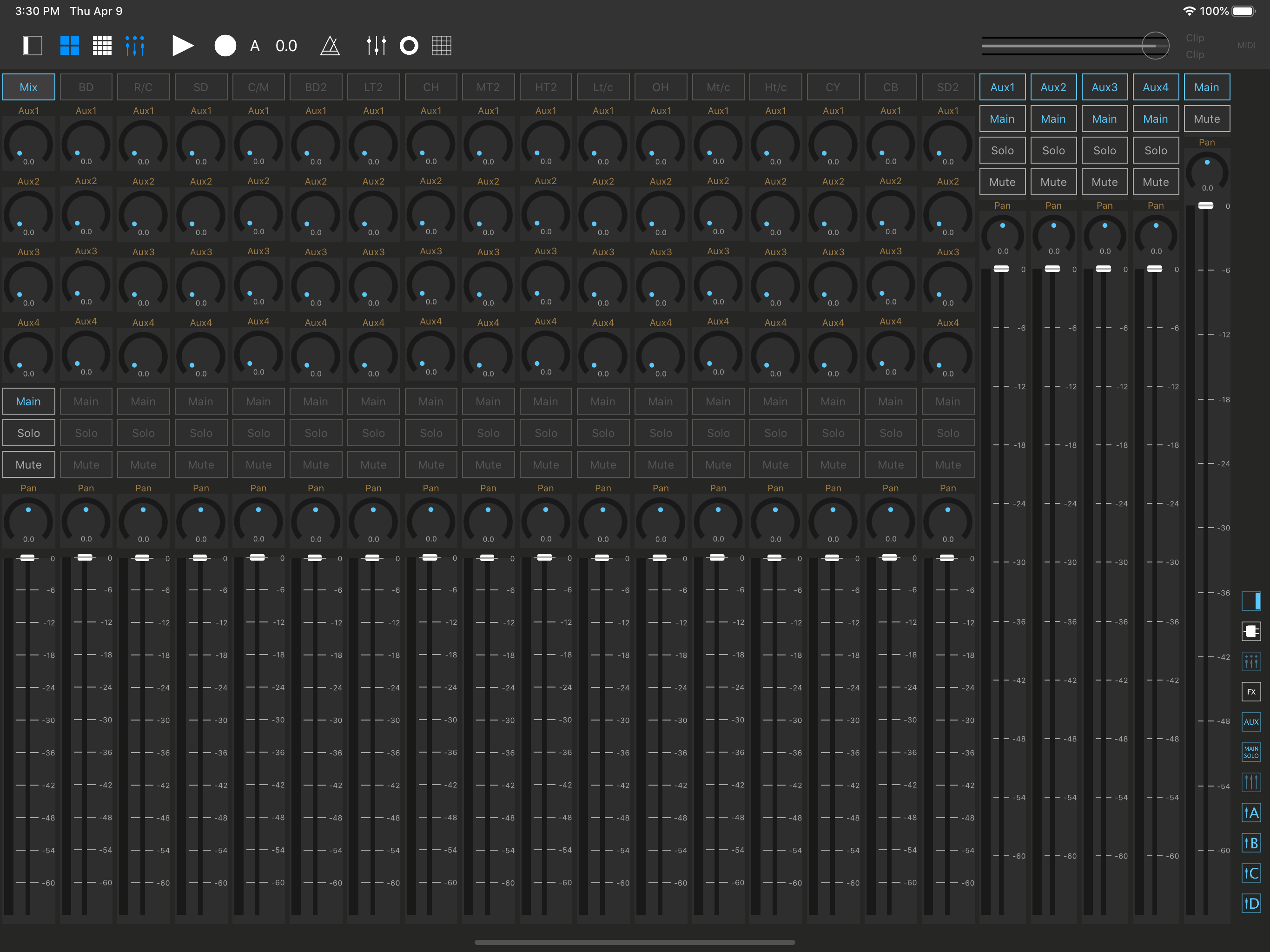Screen dimensions: 1270x952
Task: Click the SD2 channel fader handle
Action: [947, 557]
